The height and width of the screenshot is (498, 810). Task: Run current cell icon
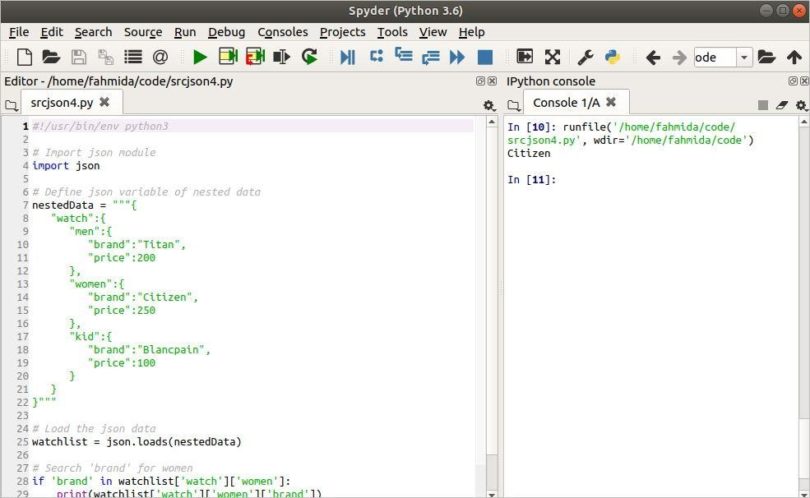[228, 56]
